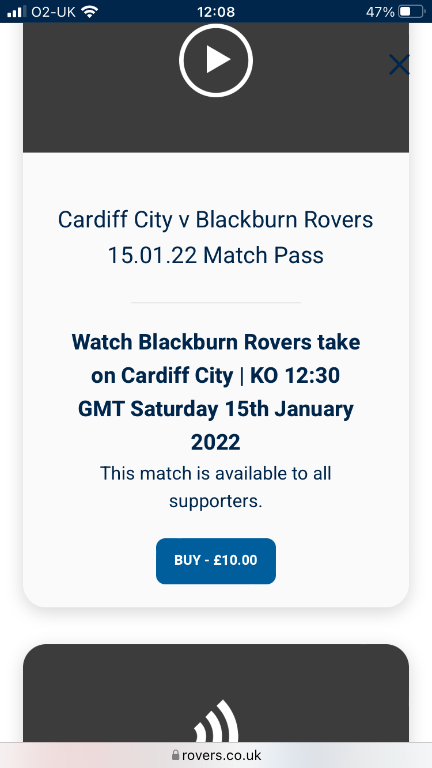Screen dimensions: 432x768
Task: Tap the battery icon in status bar
Action: click(x=411, y=11)
